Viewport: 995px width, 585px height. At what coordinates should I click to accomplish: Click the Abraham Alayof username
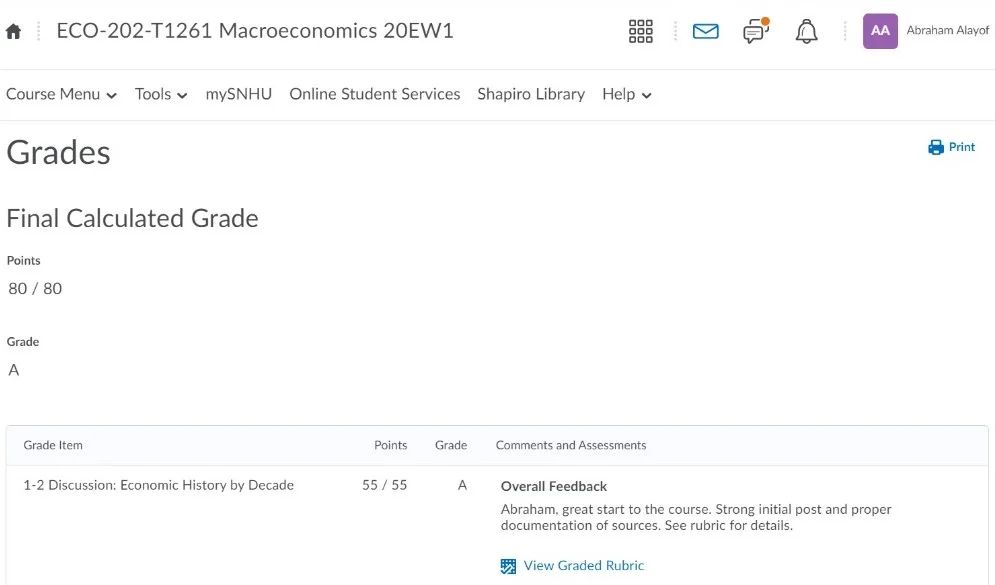(x=947, y=31)
